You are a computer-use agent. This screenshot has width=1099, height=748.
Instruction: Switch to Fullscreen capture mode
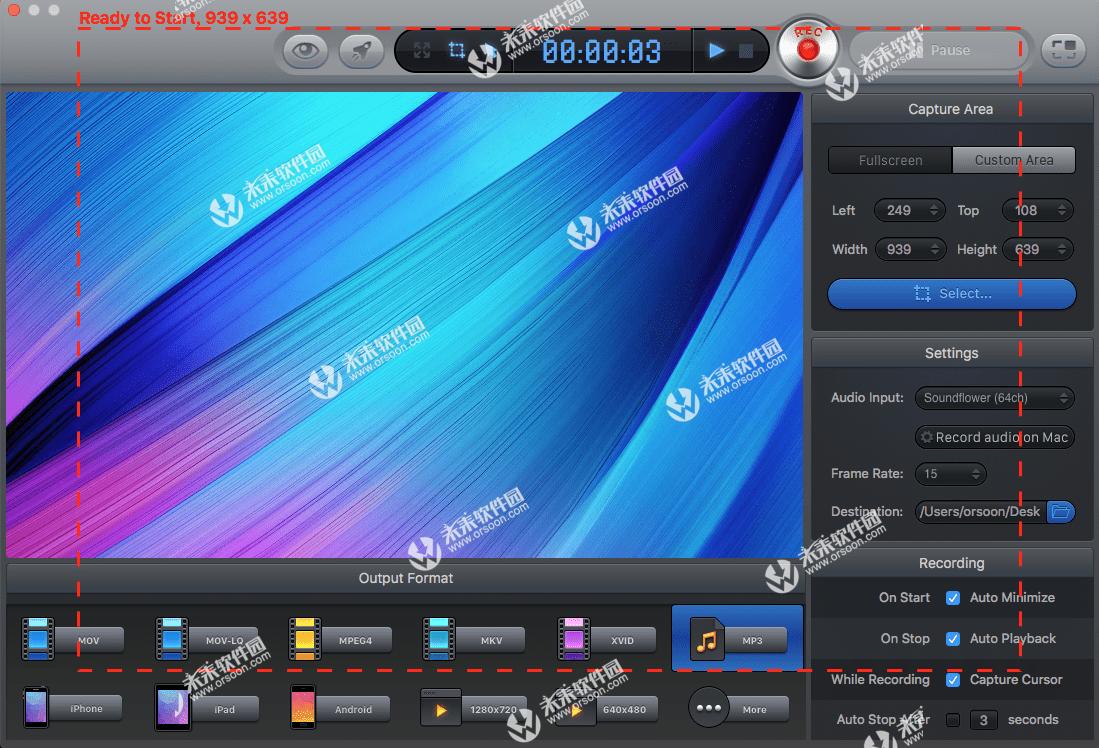[889, 159]
